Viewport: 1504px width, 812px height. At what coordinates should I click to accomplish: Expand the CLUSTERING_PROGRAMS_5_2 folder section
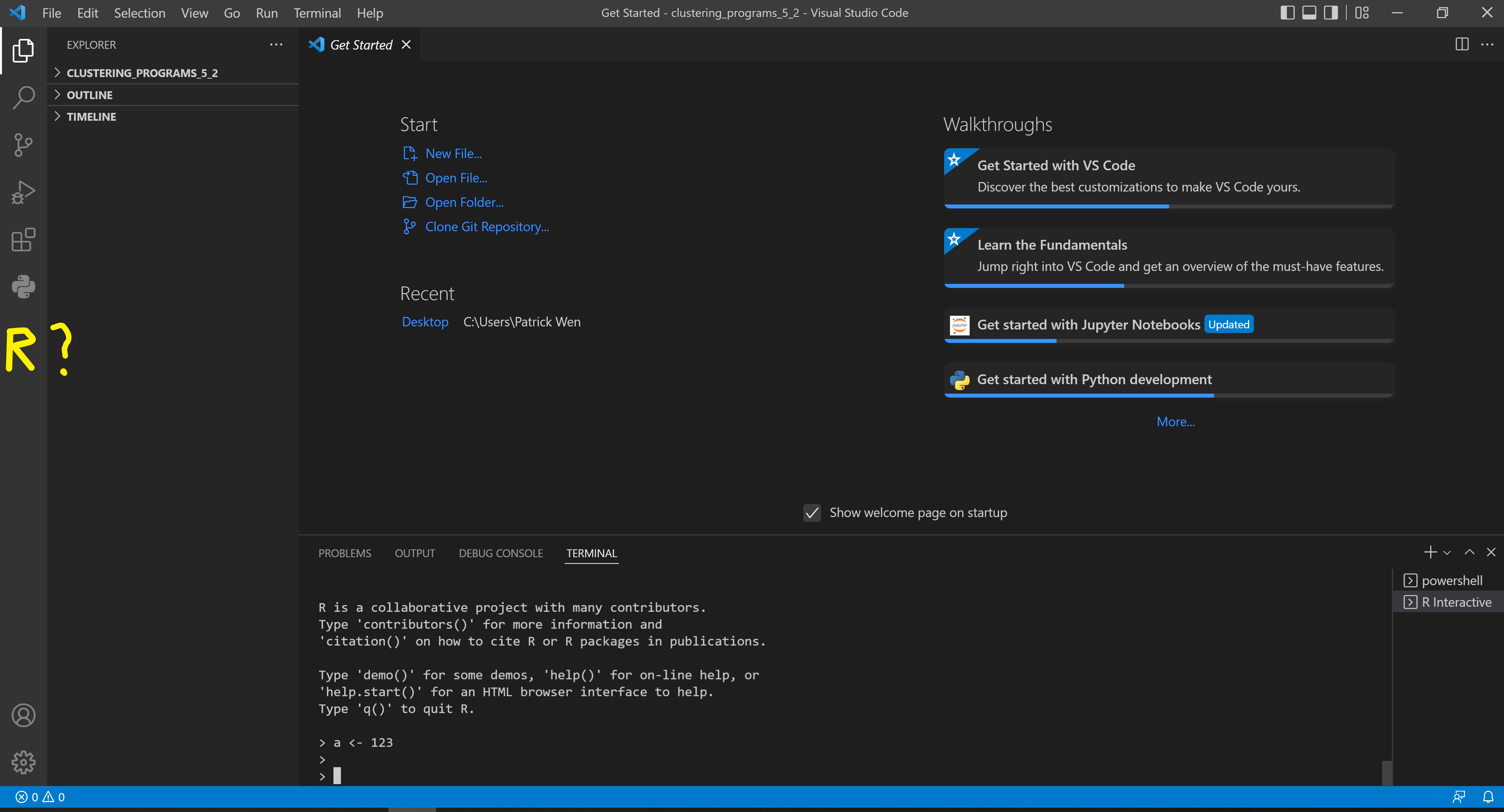click(x=173, y=73)
